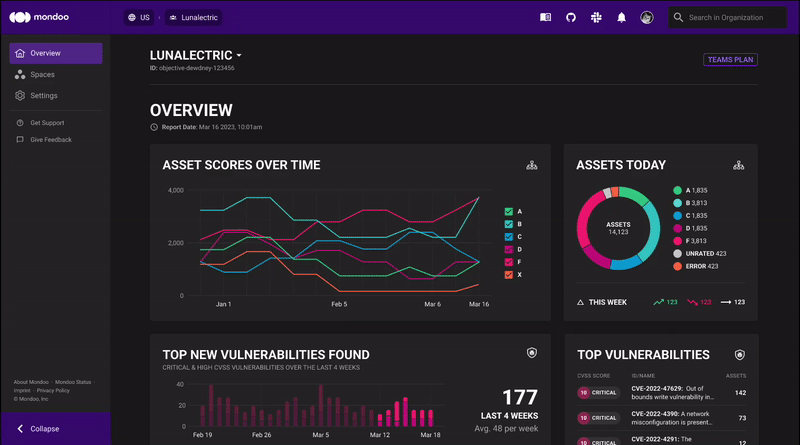Click hierarchy icon in Asset Scores Over Time
This screenshot has height=445, width=800.
coord(531,165)
